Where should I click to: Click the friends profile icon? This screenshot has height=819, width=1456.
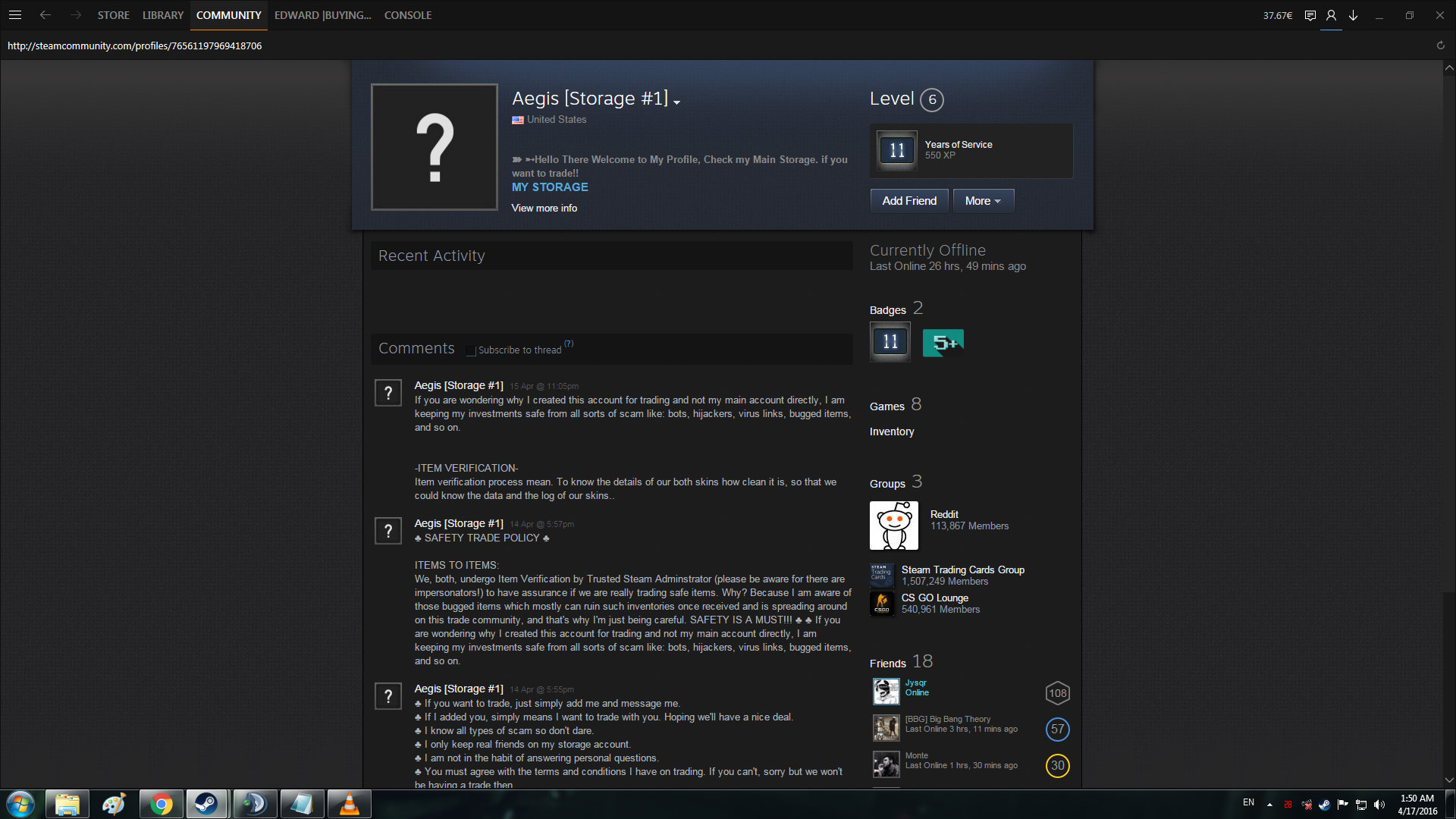(x=1331, y=15)
